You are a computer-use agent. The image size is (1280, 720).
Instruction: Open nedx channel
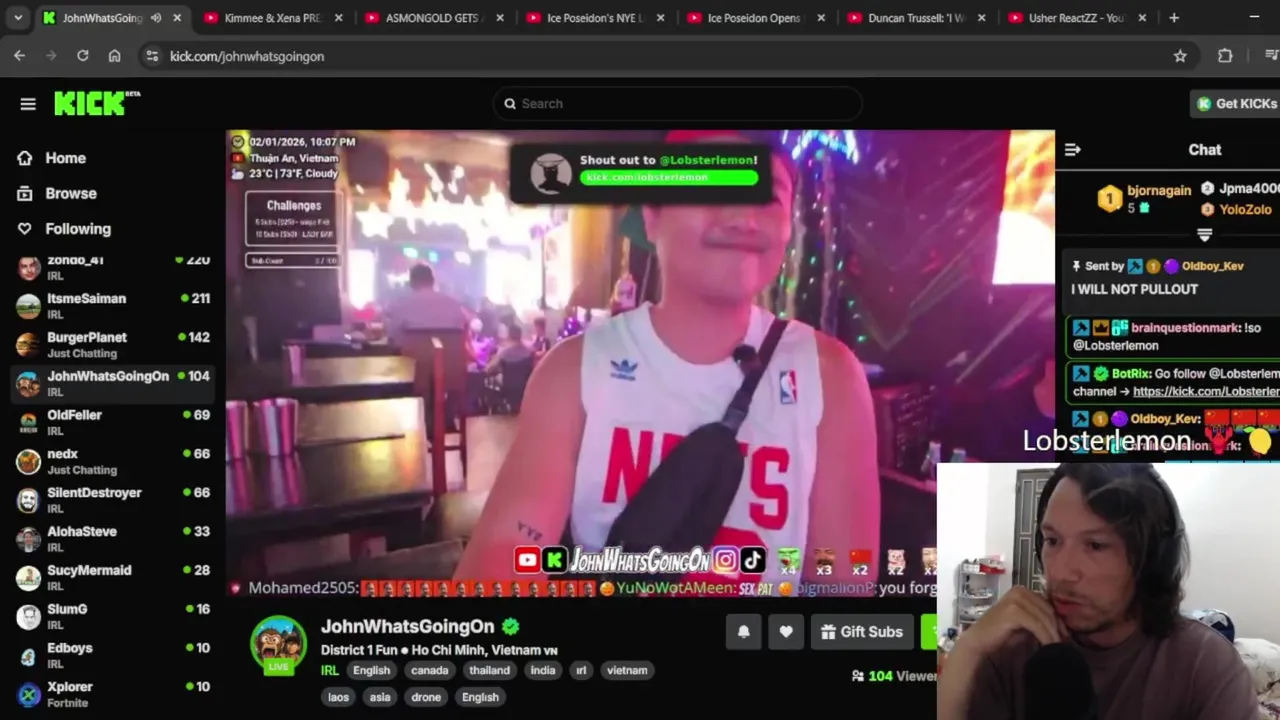point(113,461)
